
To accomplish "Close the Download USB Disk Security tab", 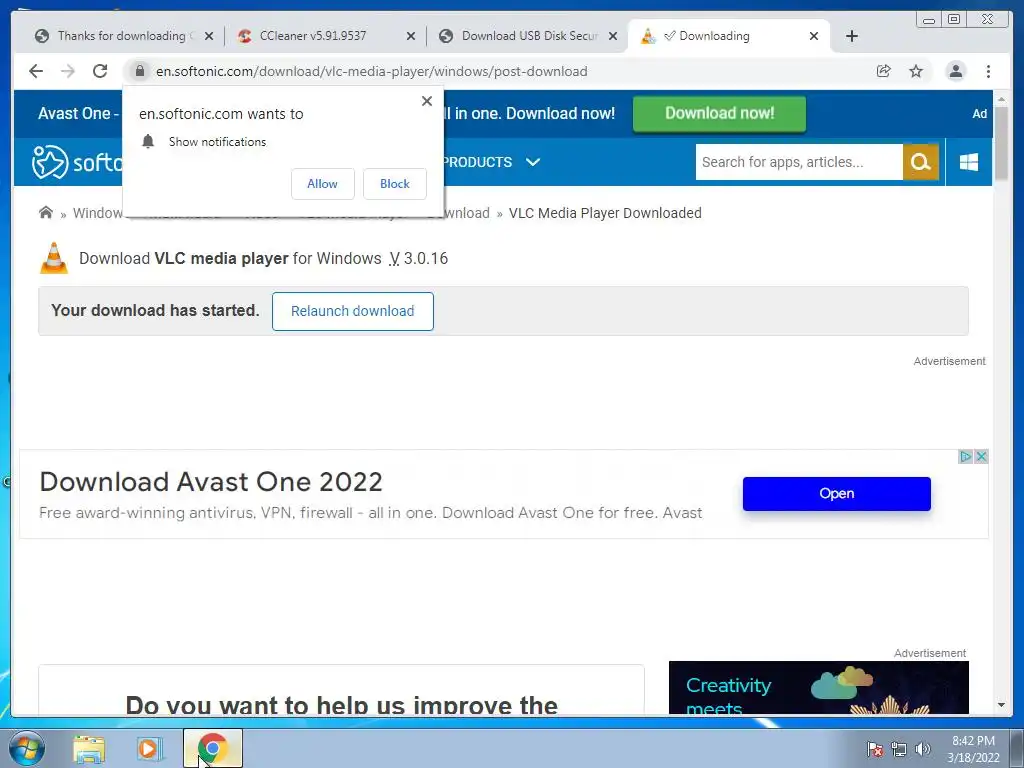I will [x=613, y=36].
